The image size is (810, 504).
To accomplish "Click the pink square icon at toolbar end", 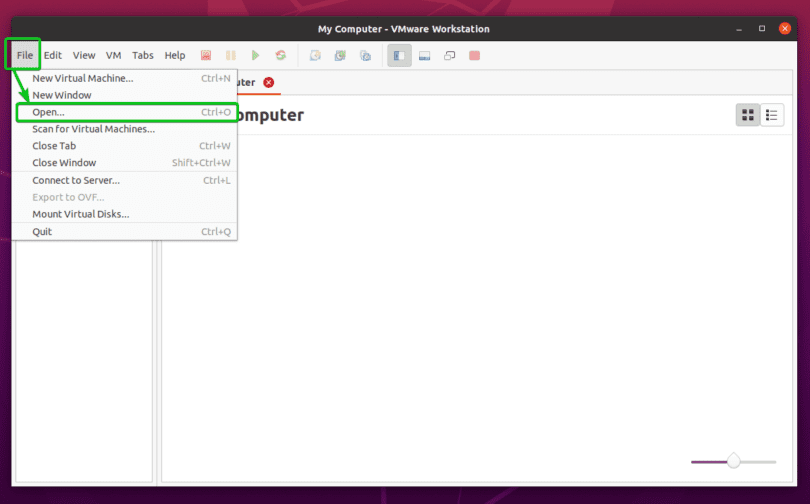I will click(x=474, y=55).
